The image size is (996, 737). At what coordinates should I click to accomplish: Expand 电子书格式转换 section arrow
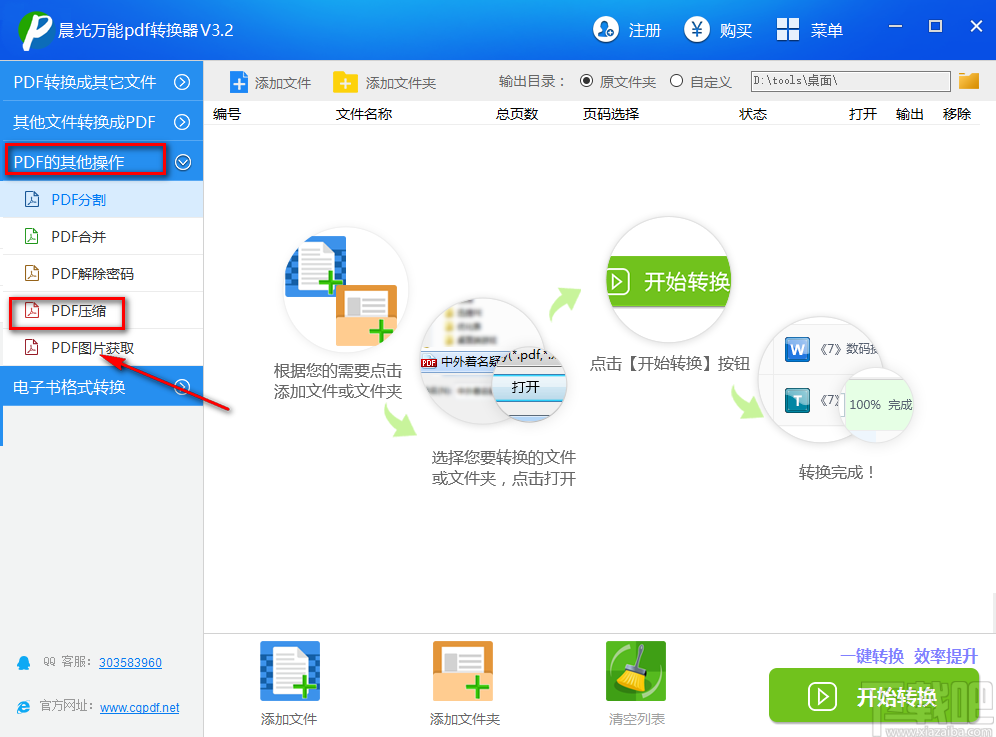[x=182, y=386]
